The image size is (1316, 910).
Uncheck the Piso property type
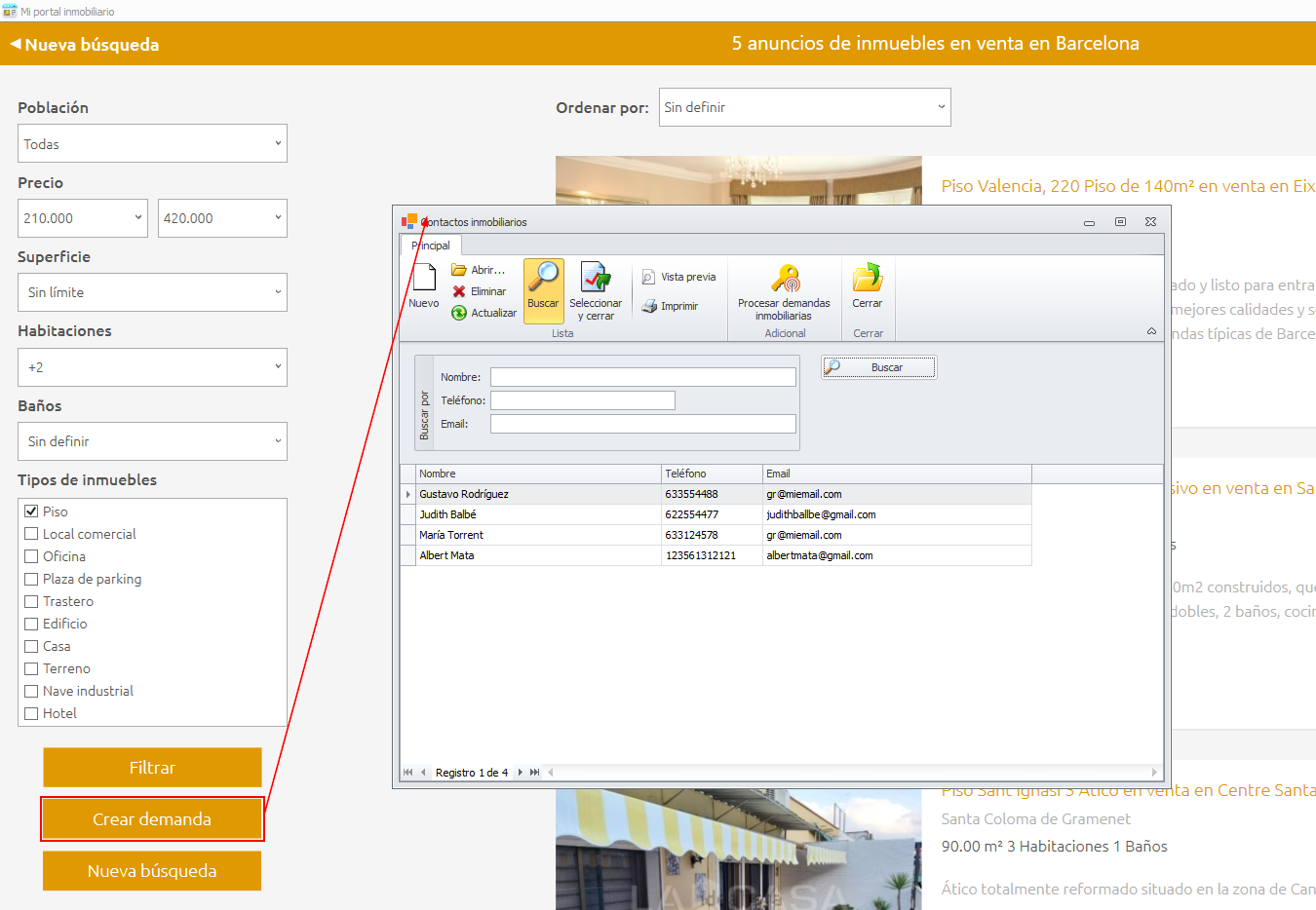[32, 512]
